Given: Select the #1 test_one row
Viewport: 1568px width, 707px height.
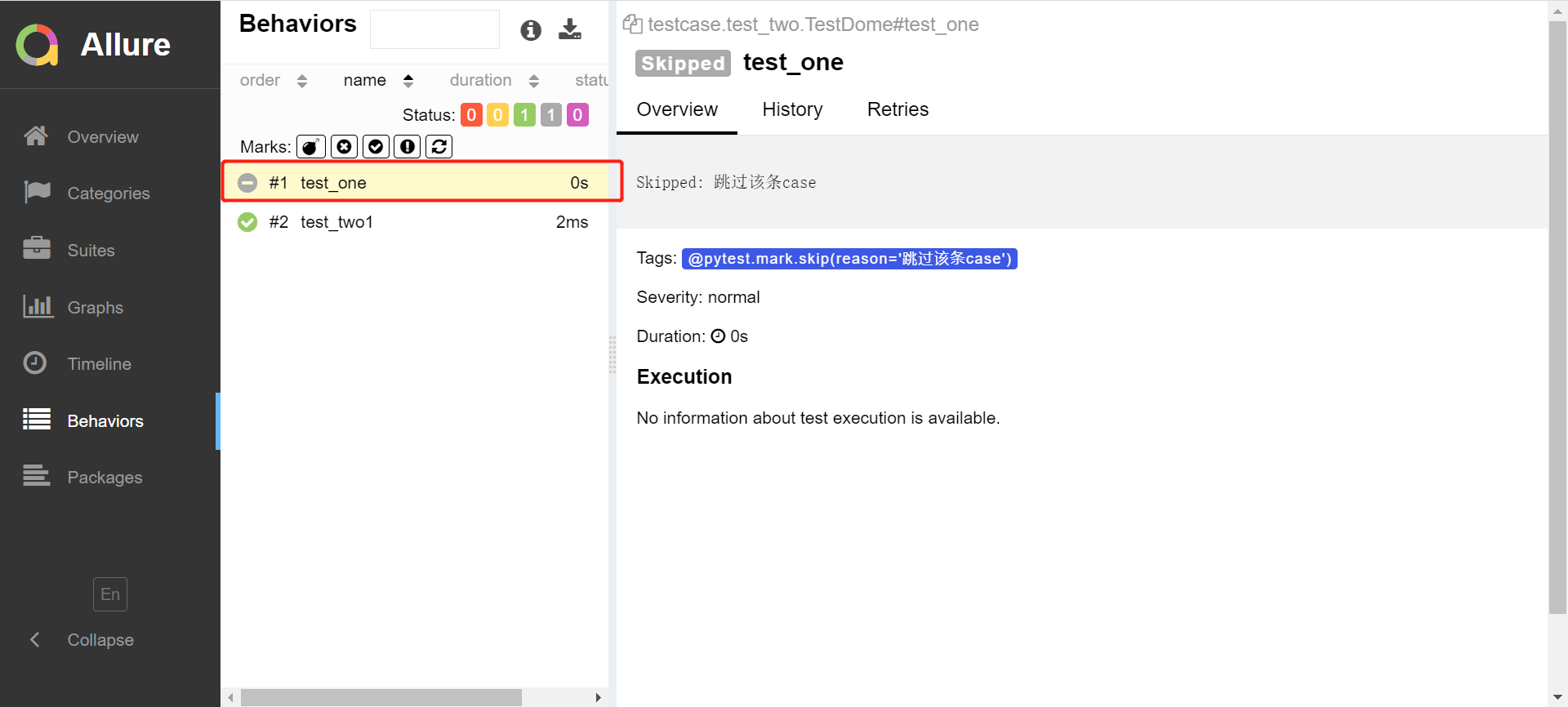Looking at the screenshot, I should [415, 182].
